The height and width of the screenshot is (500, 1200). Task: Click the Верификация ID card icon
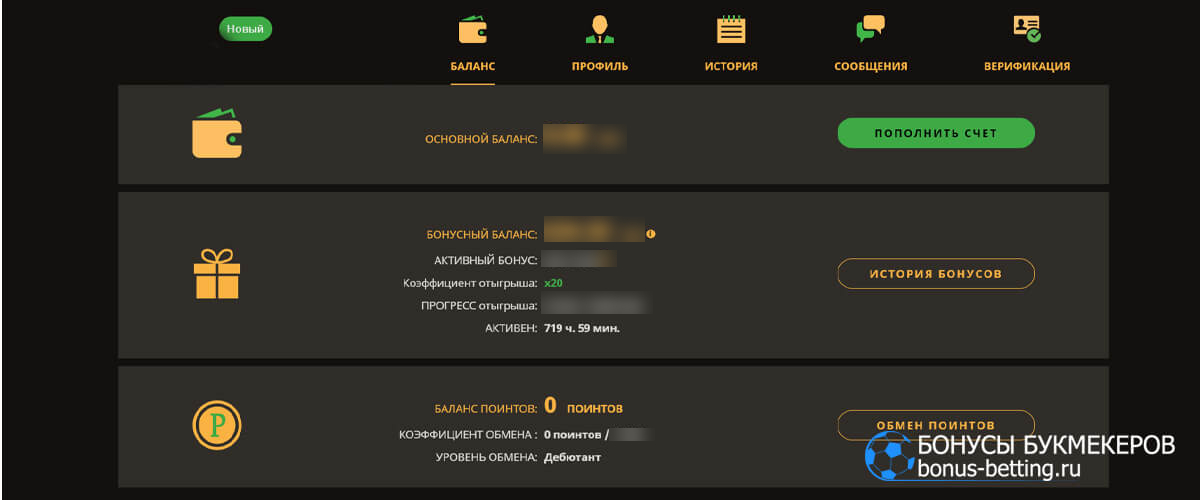tap(1026, 28)
